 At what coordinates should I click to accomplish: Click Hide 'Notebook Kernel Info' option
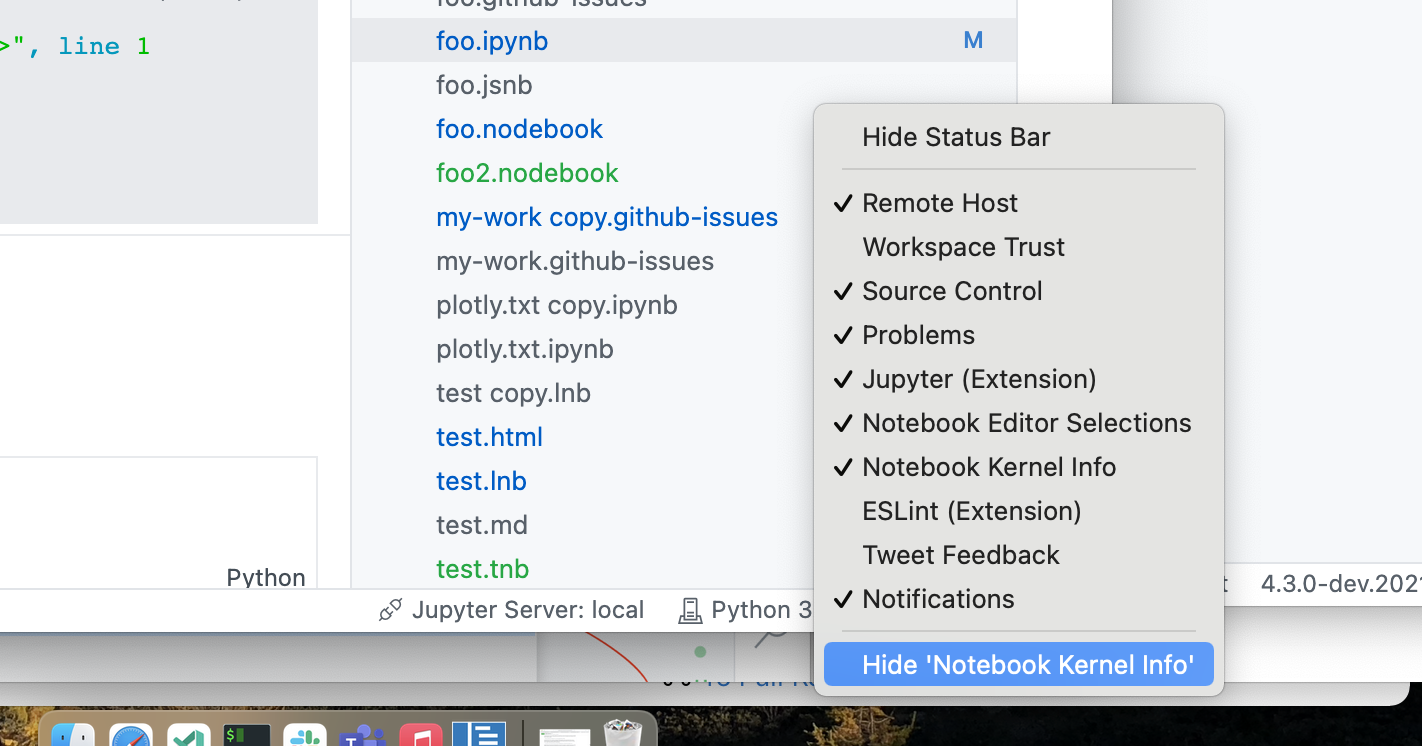tap(1018, 664)
